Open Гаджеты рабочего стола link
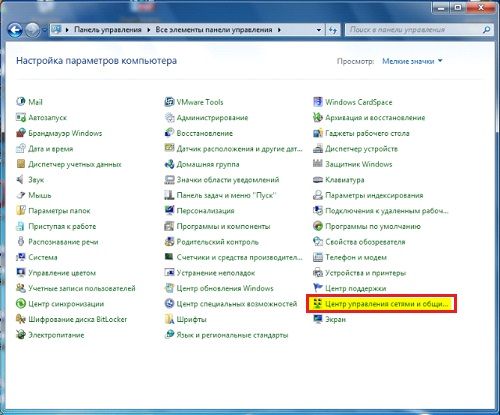Viewport: 500px width, 415px height. [x=367, y=133]
